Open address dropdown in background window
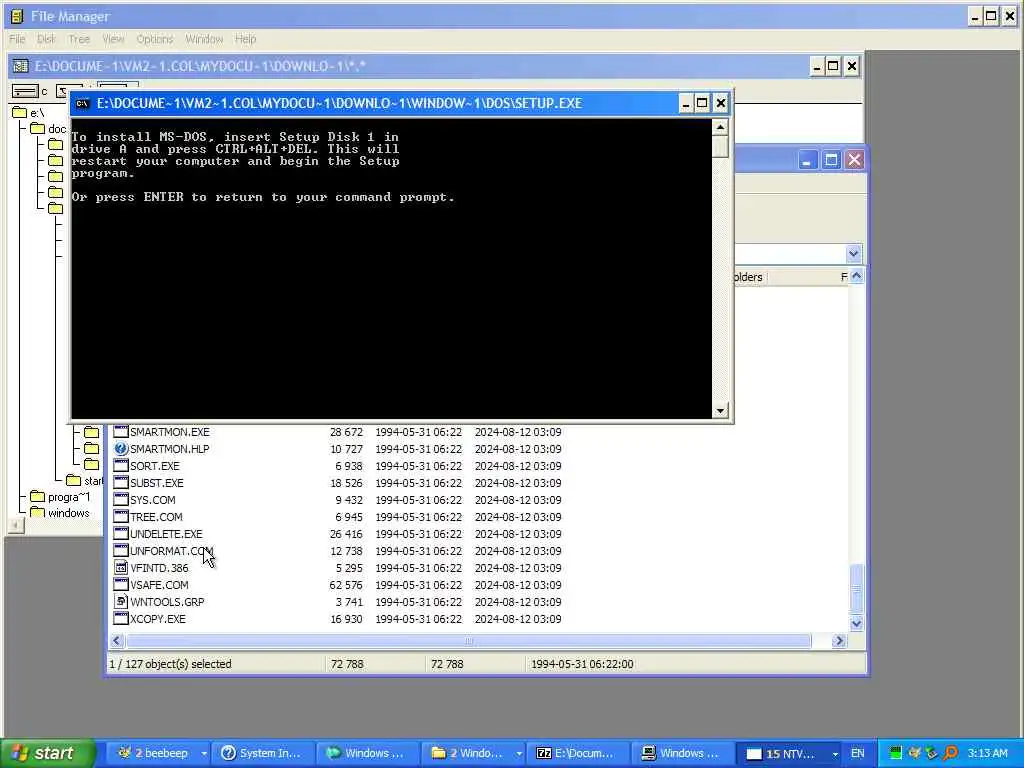The height and width of the screenshot is (768, 1024). coord(854,253)
